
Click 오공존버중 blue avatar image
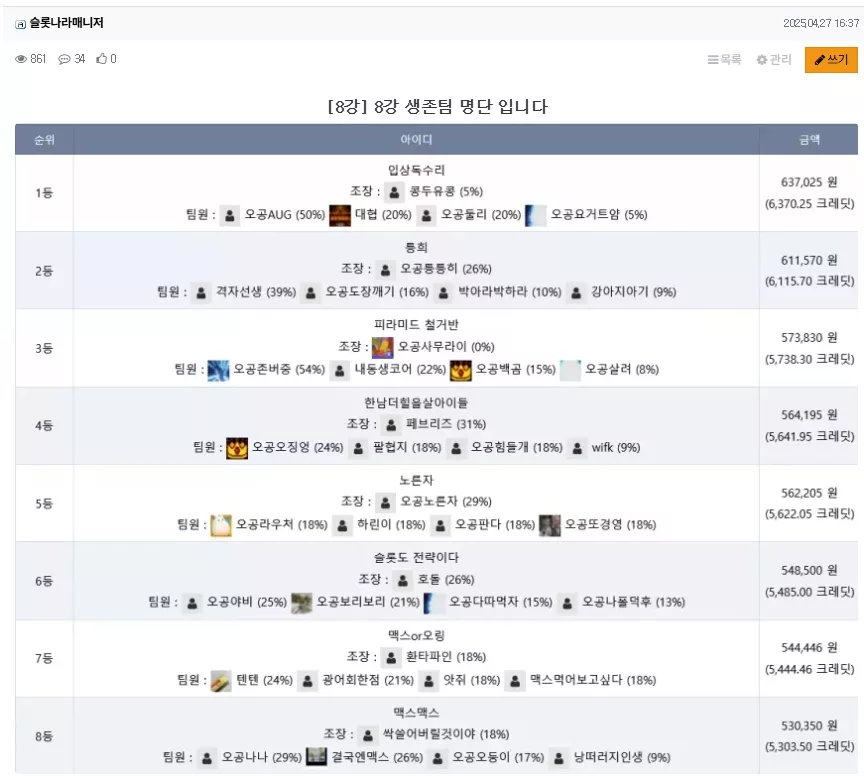(218, 370)
